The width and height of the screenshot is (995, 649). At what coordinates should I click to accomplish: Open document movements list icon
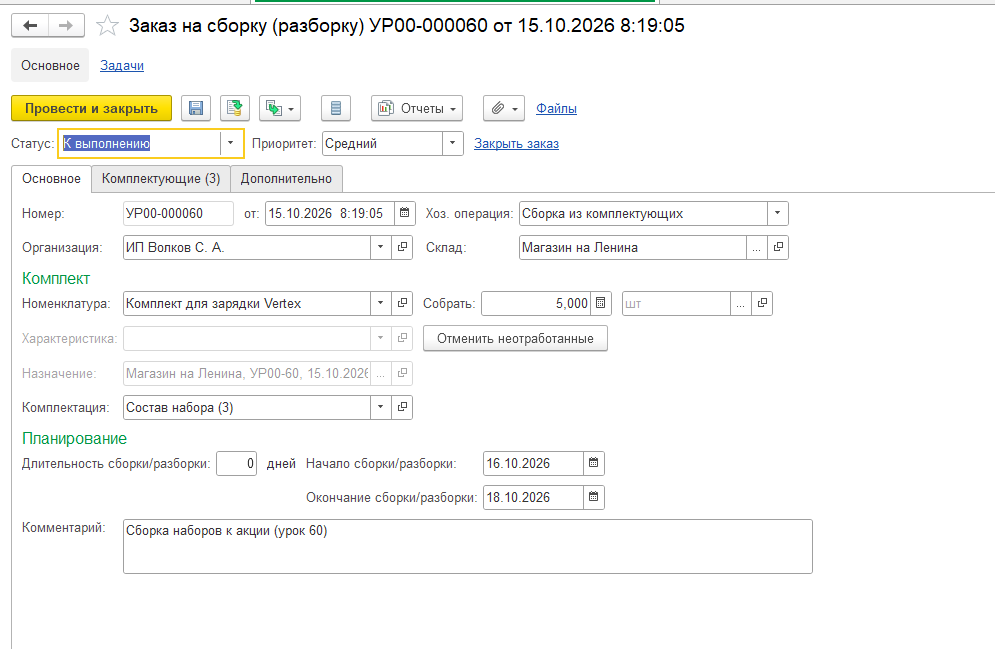click(336, 108)
